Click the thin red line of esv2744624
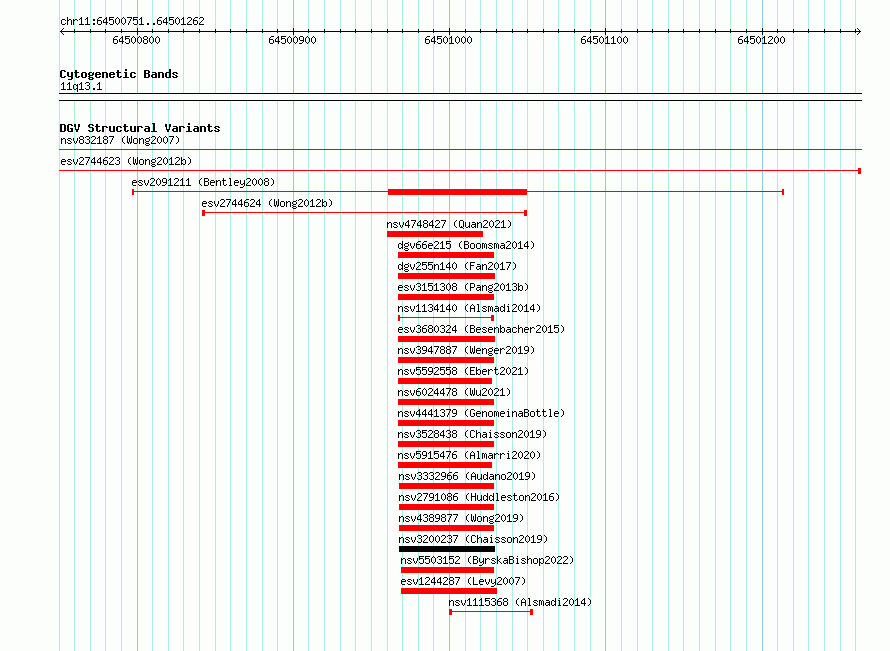This screenshot has width=890, height=651. coord(364,213)
